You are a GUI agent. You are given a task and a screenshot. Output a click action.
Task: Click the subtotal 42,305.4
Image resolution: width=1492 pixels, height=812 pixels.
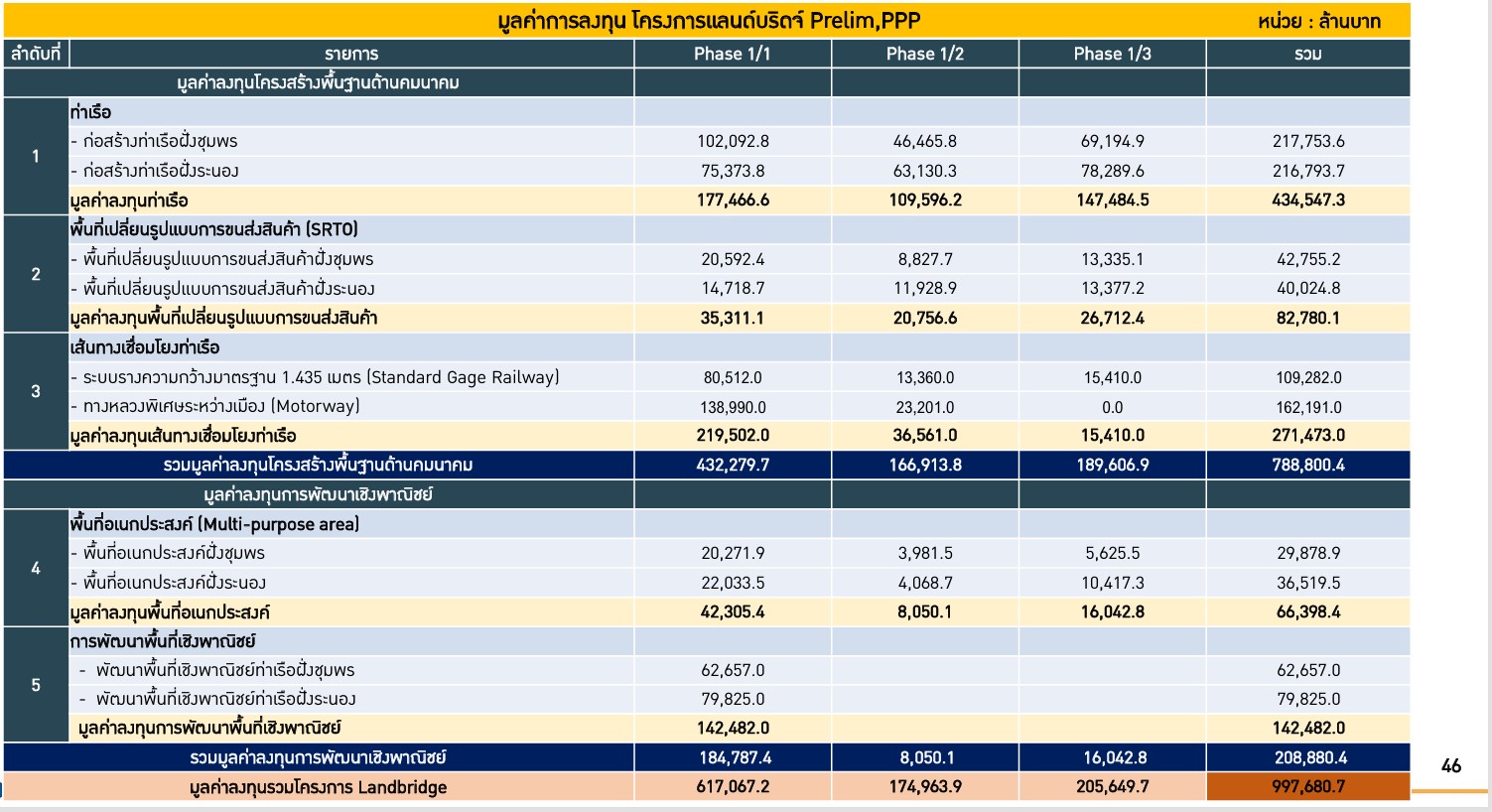click(x=733, y=611)
